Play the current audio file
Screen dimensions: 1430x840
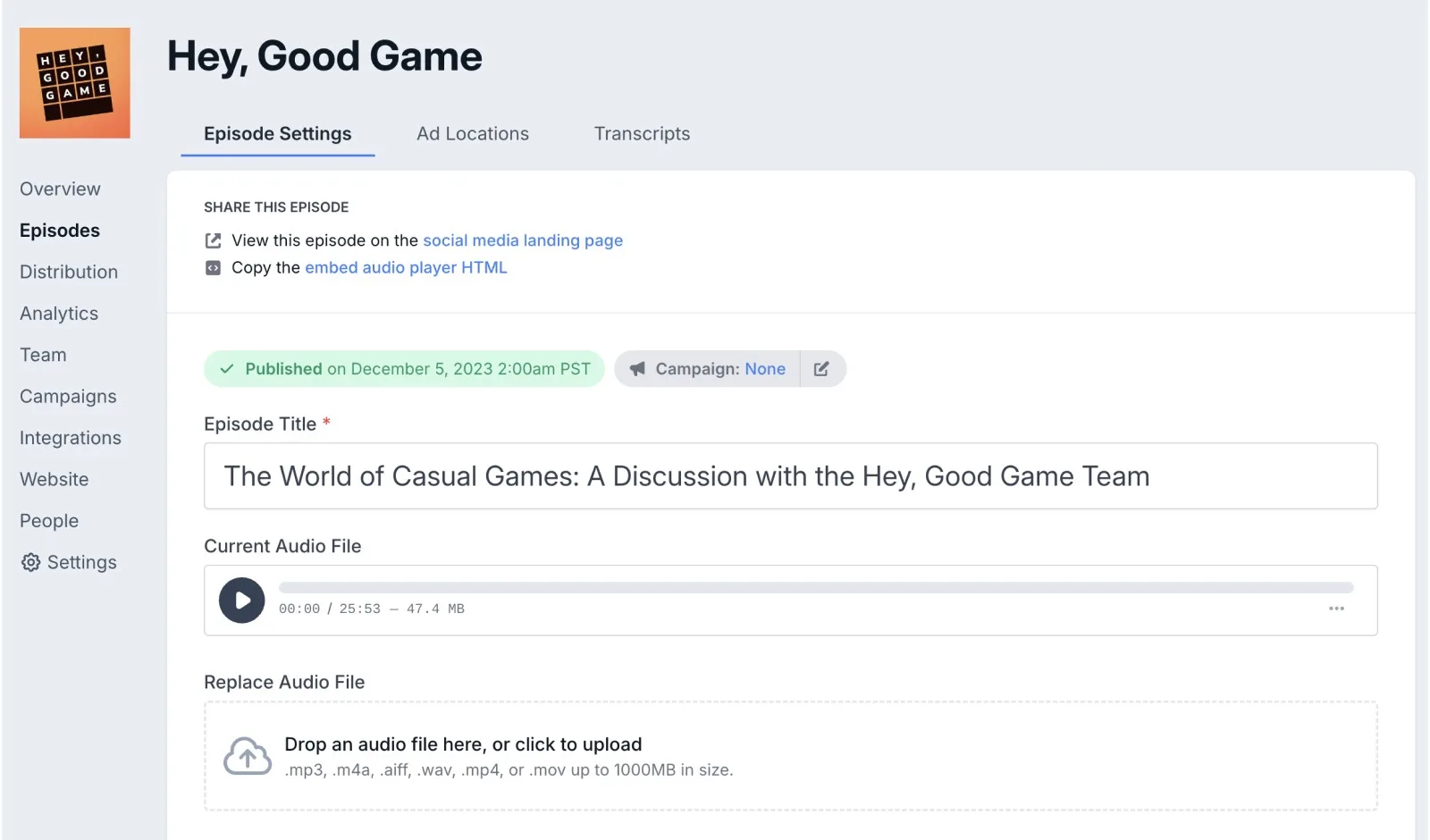(241, 601)
